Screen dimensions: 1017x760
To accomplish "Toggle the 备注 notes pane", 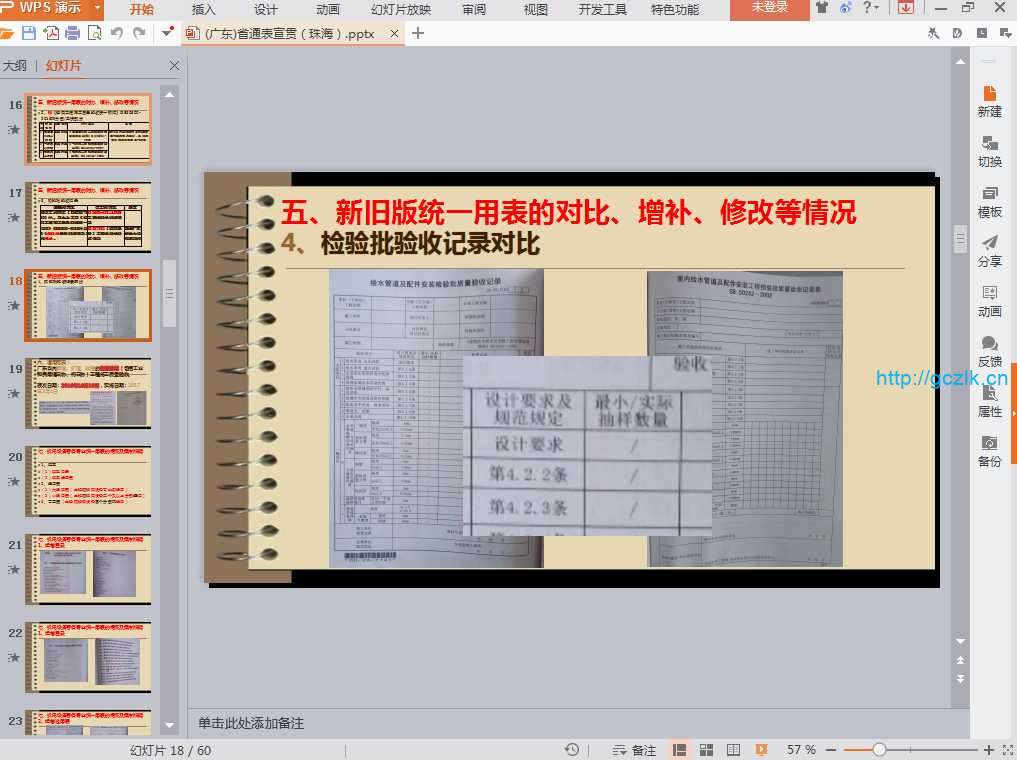I will coord(634,750).
